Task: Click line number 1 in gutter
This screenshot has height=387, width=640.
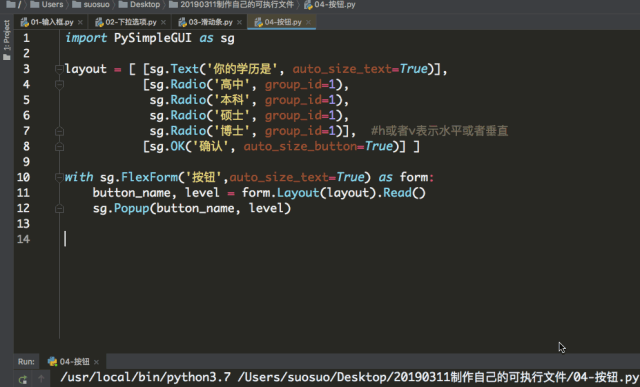Action: (x=26, y=38)
